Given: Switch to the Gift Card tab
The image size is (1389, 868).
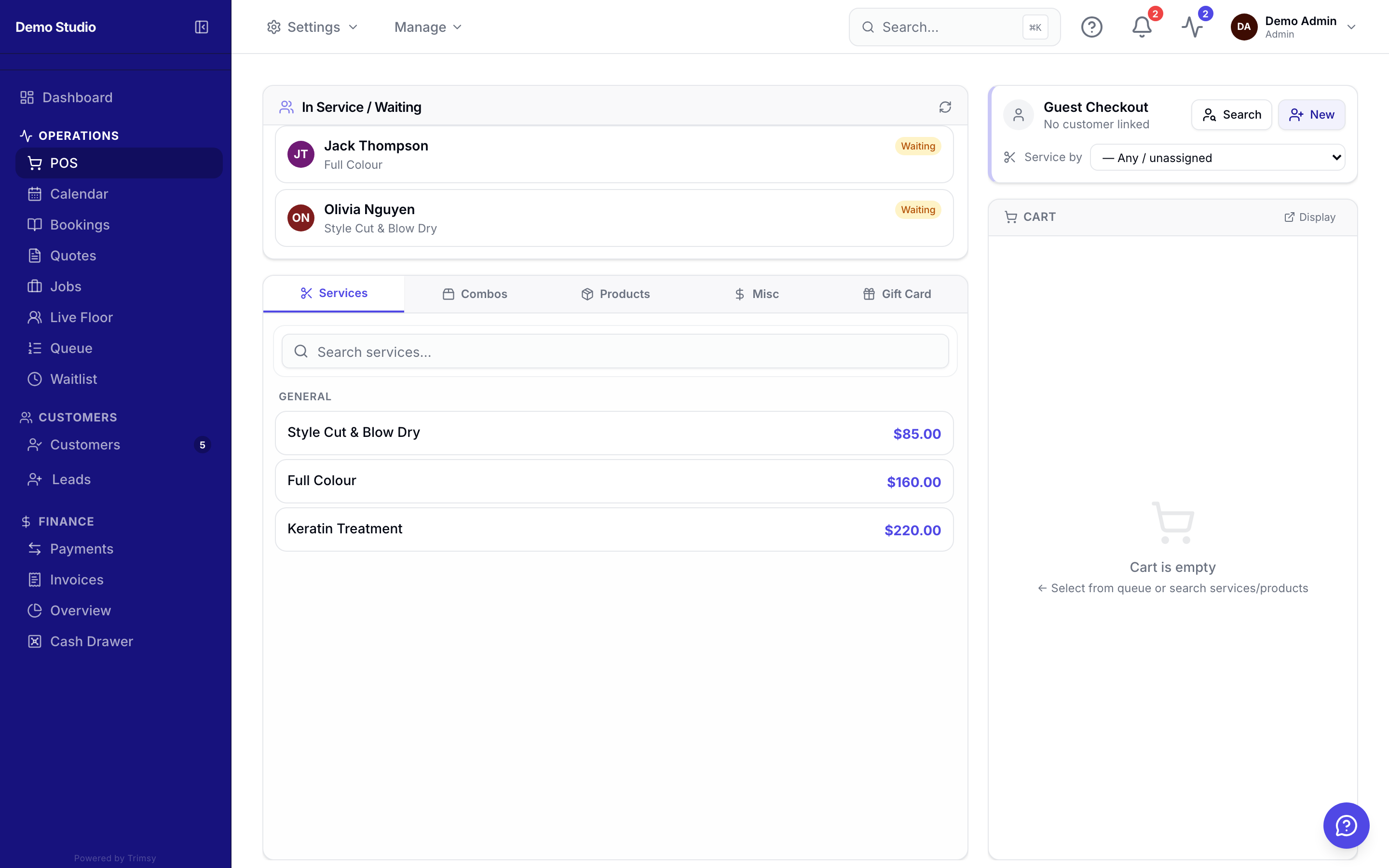Looking at the screenshot, I should (x=897, y=294).
